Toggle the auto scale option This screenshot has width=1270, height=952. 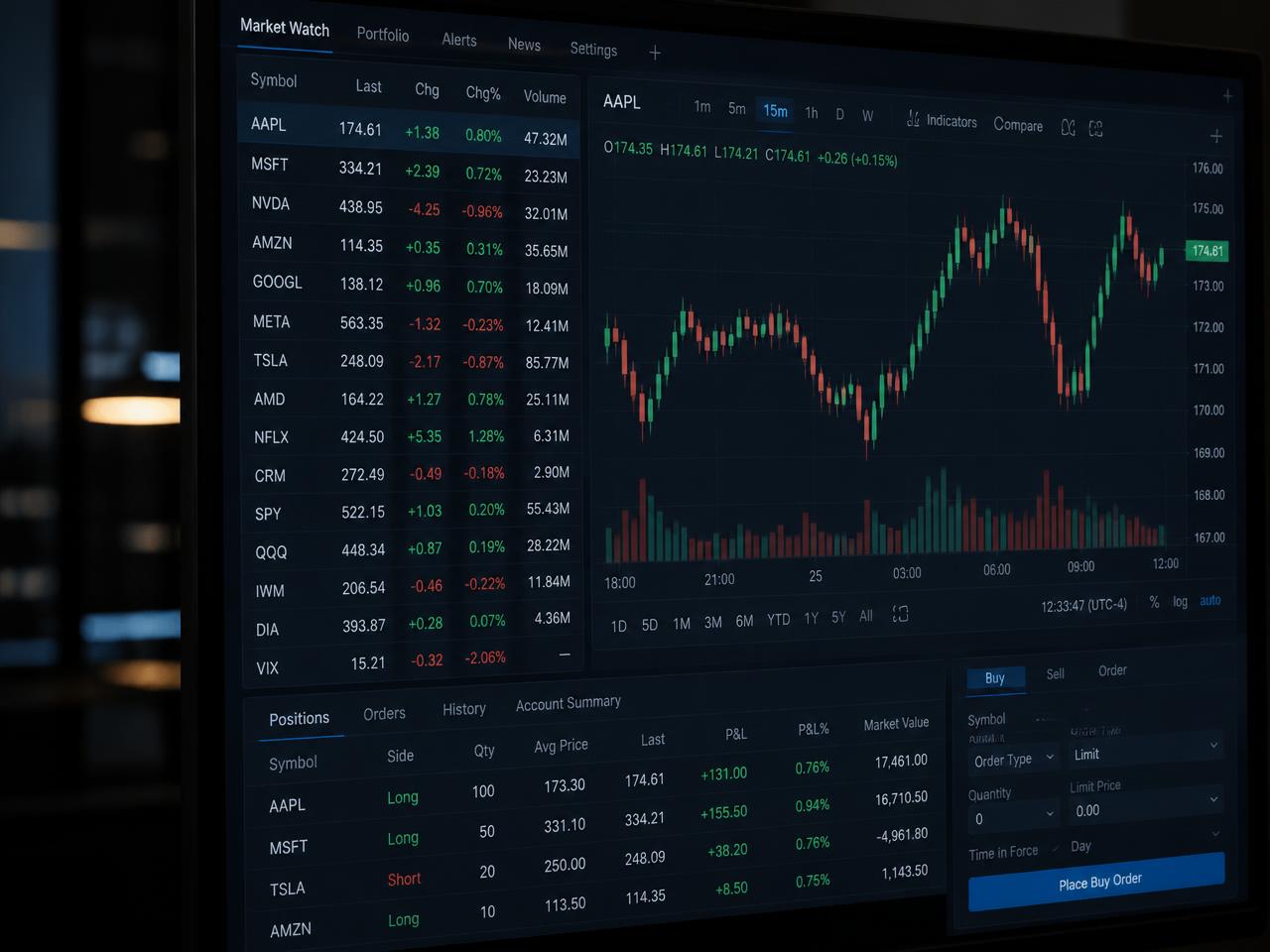[1210, 600]
